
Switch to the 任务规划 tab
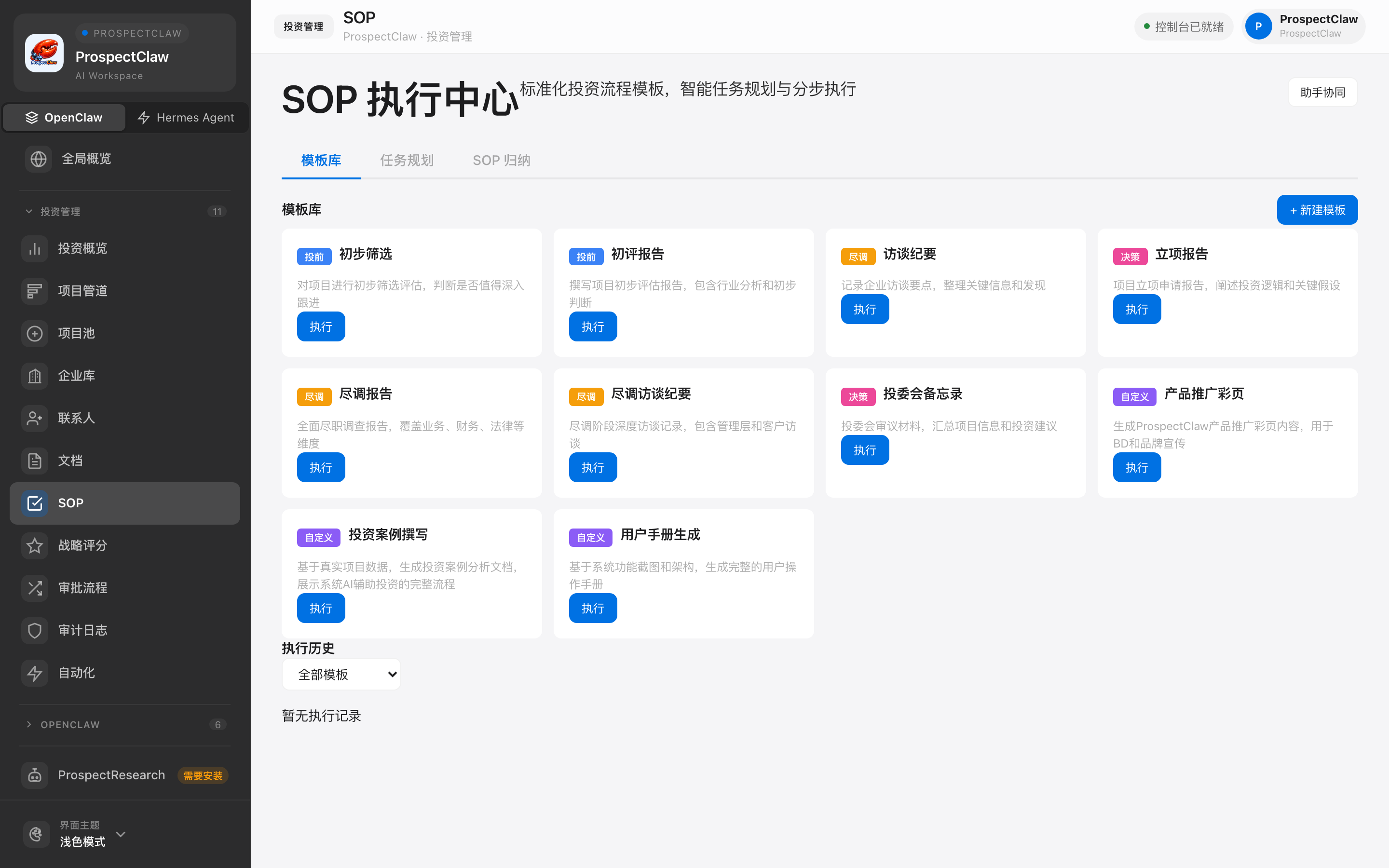(407, 160)
